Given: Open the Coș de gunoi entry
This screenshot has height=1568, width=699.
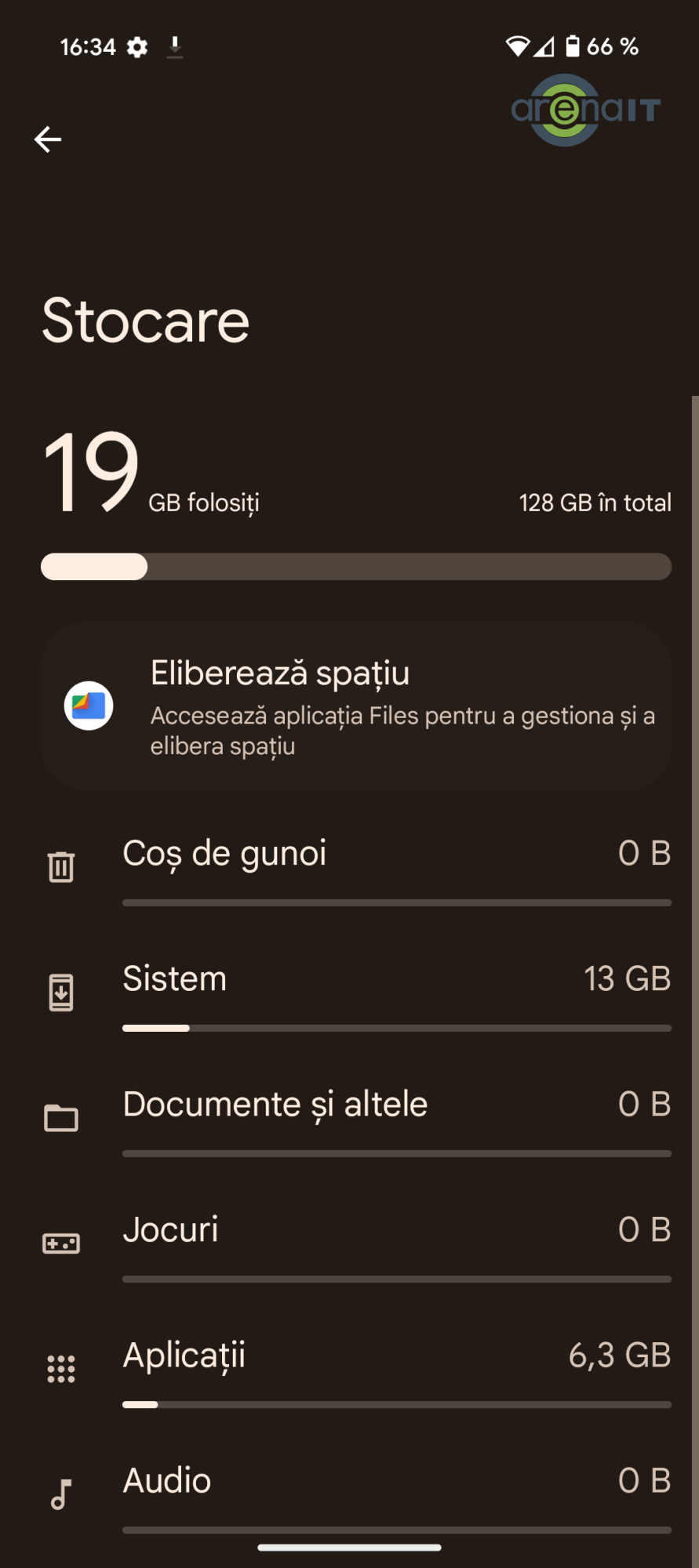Looking at the screenshot, I should click(x=224, y=853).
